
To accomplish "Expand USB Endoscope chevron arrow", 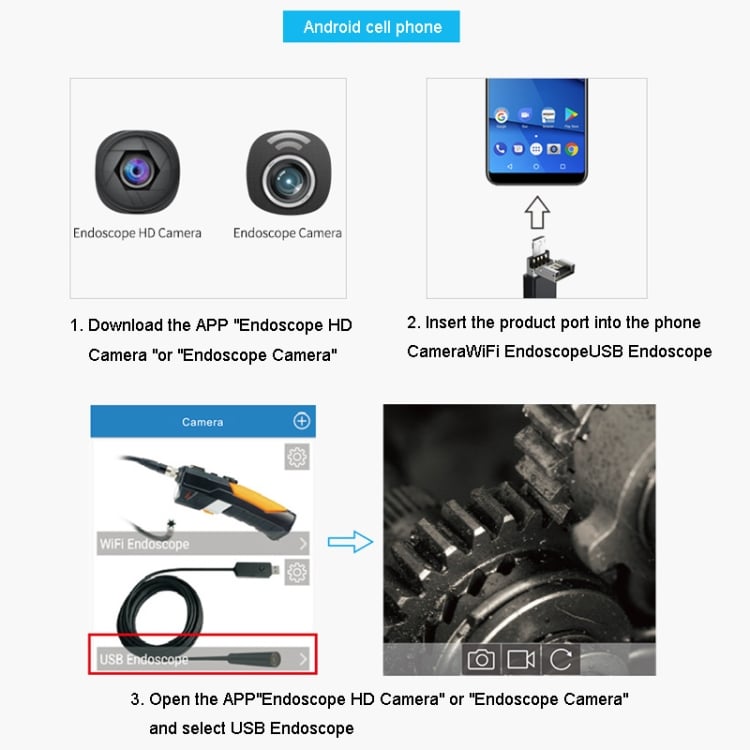I will tap(303, 660).
